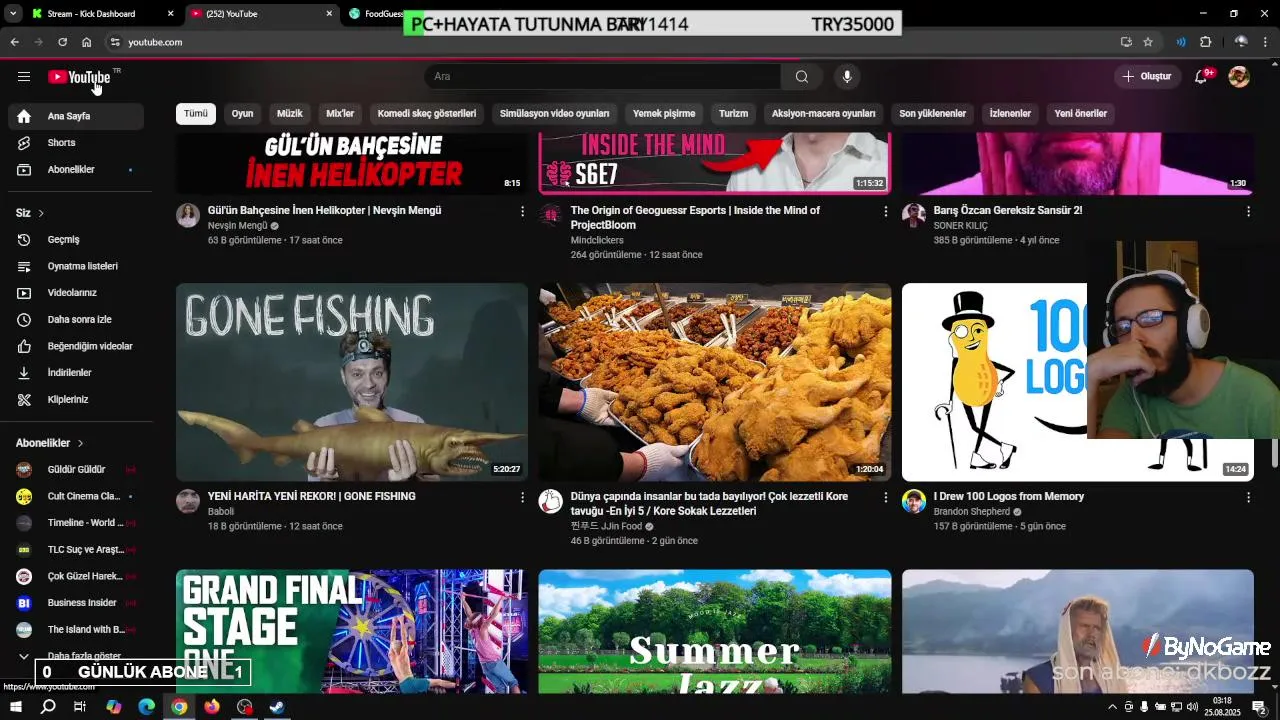
Task: Open the YouTube hamburger guide menu
Action: click(x=24, y=76)
